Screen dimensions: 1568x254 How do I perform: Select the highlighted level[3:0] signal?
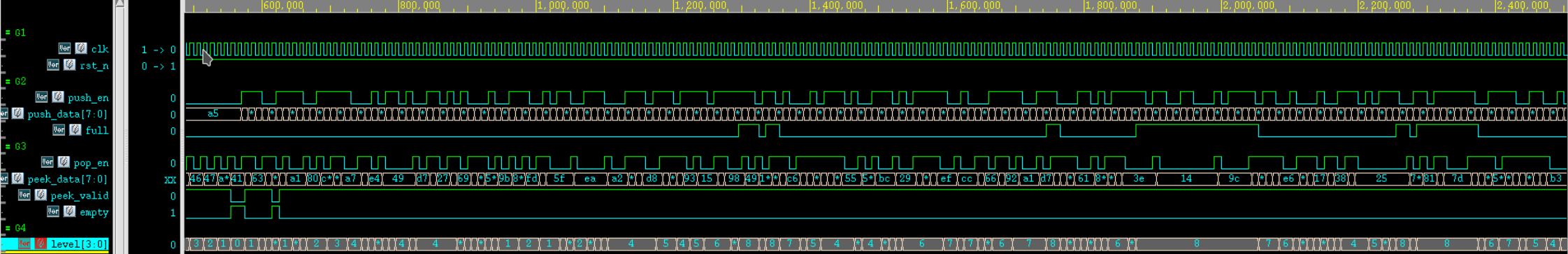tap(79, 244)
